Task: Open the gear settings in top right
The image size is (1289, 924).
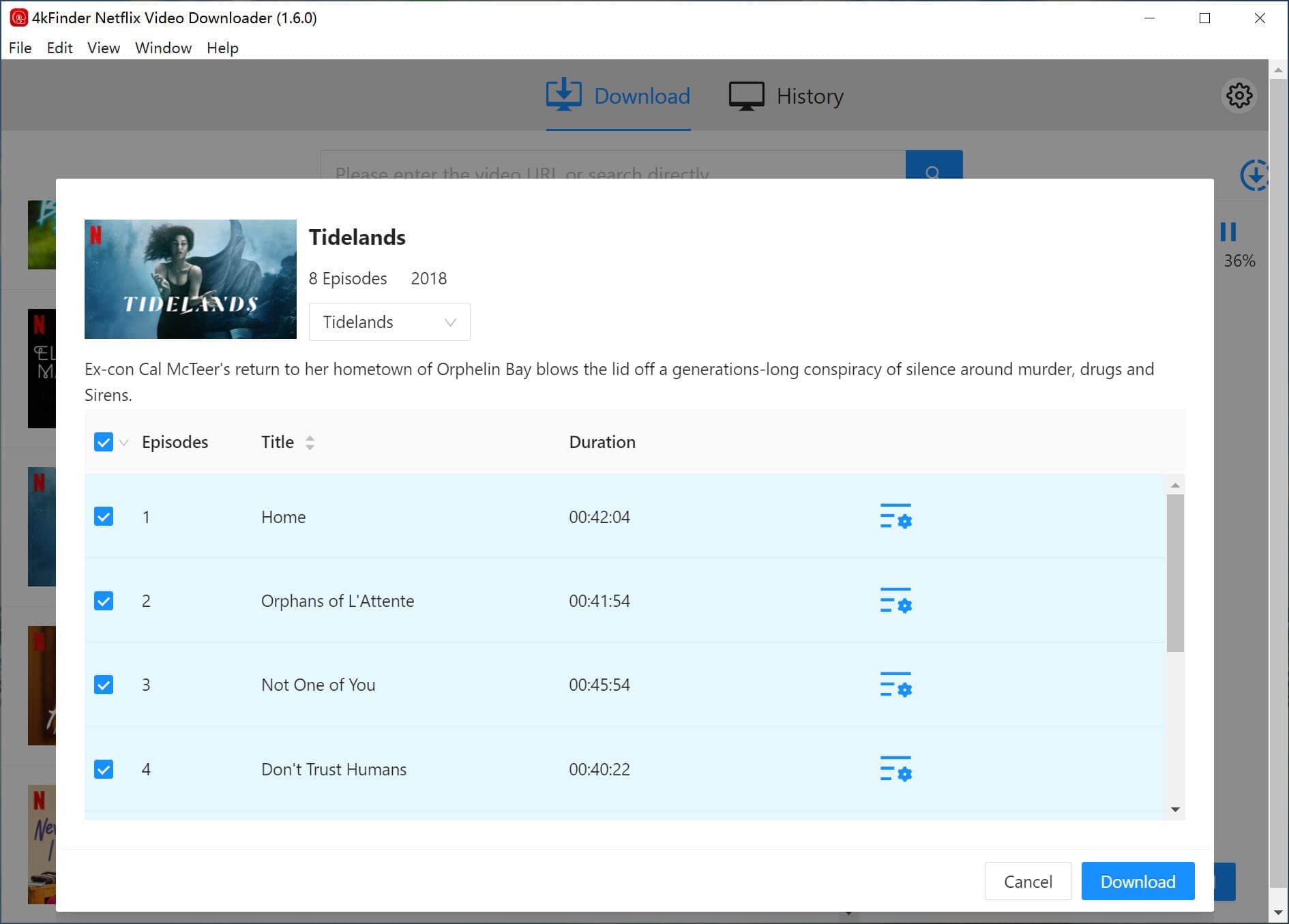Action: coord(1239,96)
